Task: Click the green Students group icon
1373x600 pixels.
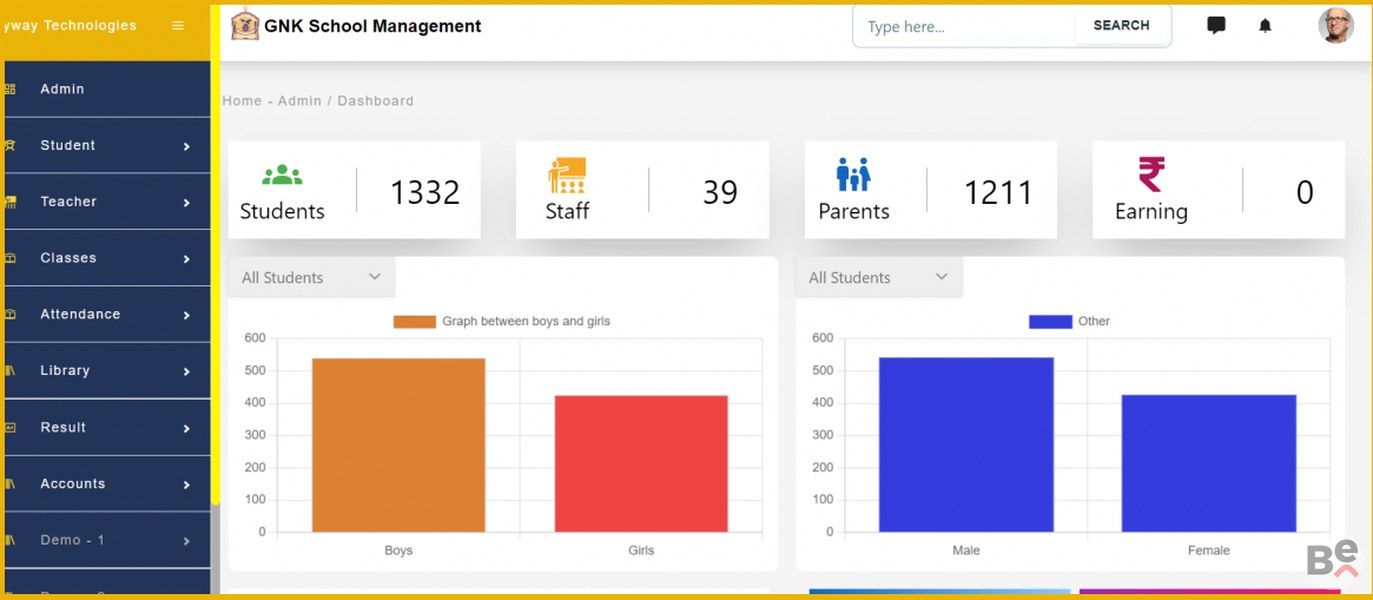Action: (x=282, y=175)
